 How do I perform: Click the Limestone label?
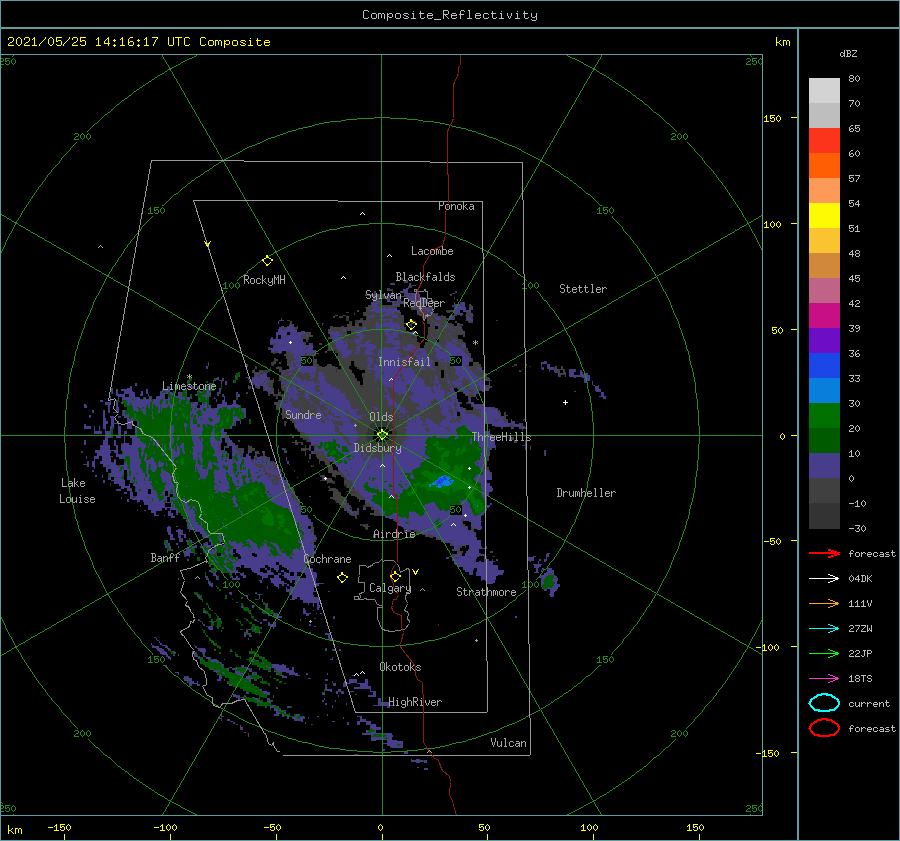pyautogui.click(x=189, y=386)
